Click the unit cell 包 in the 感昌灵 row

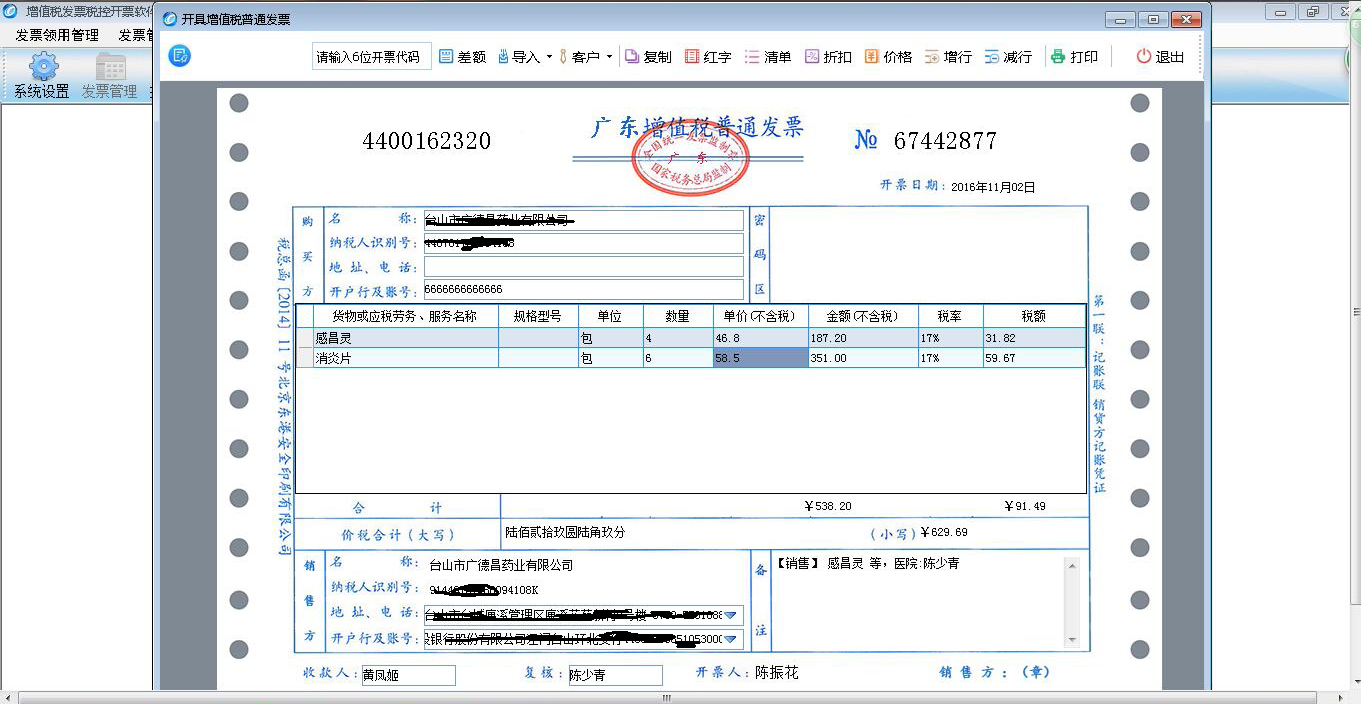(610, 339)
